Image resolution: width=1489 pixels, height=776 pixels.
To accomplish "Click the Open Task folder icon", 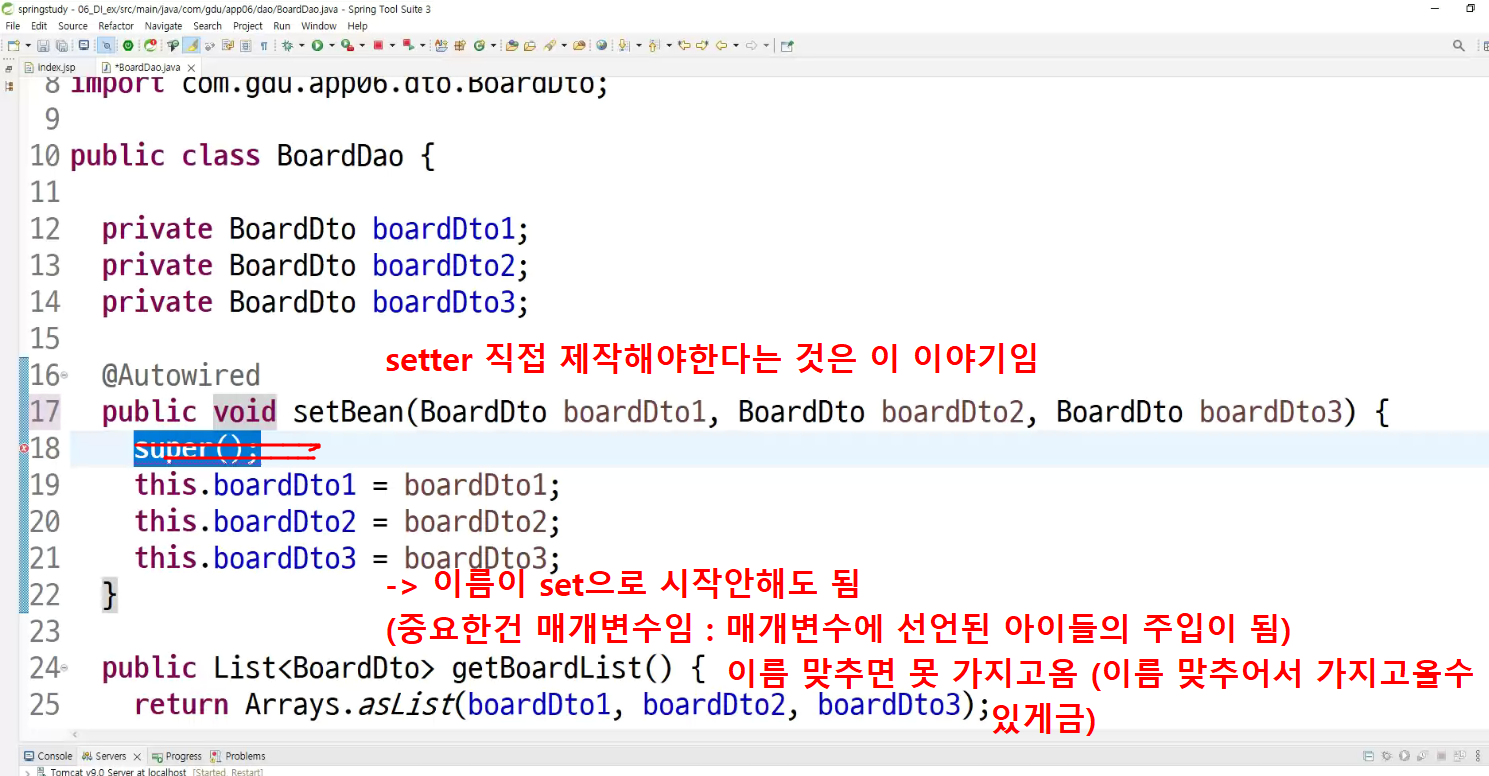I will point(530,45).
